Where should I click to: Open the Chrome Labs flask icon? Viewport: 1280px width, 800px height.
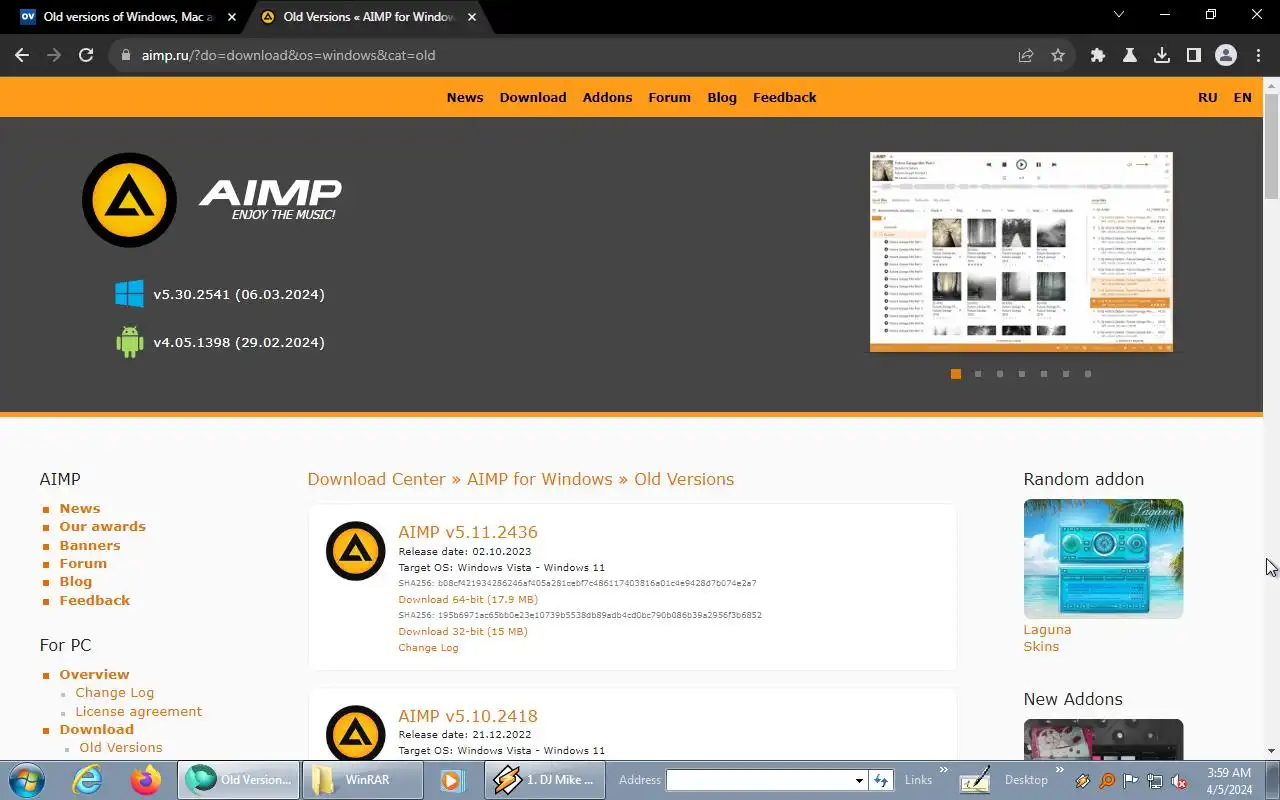[x=1130, y=56]
